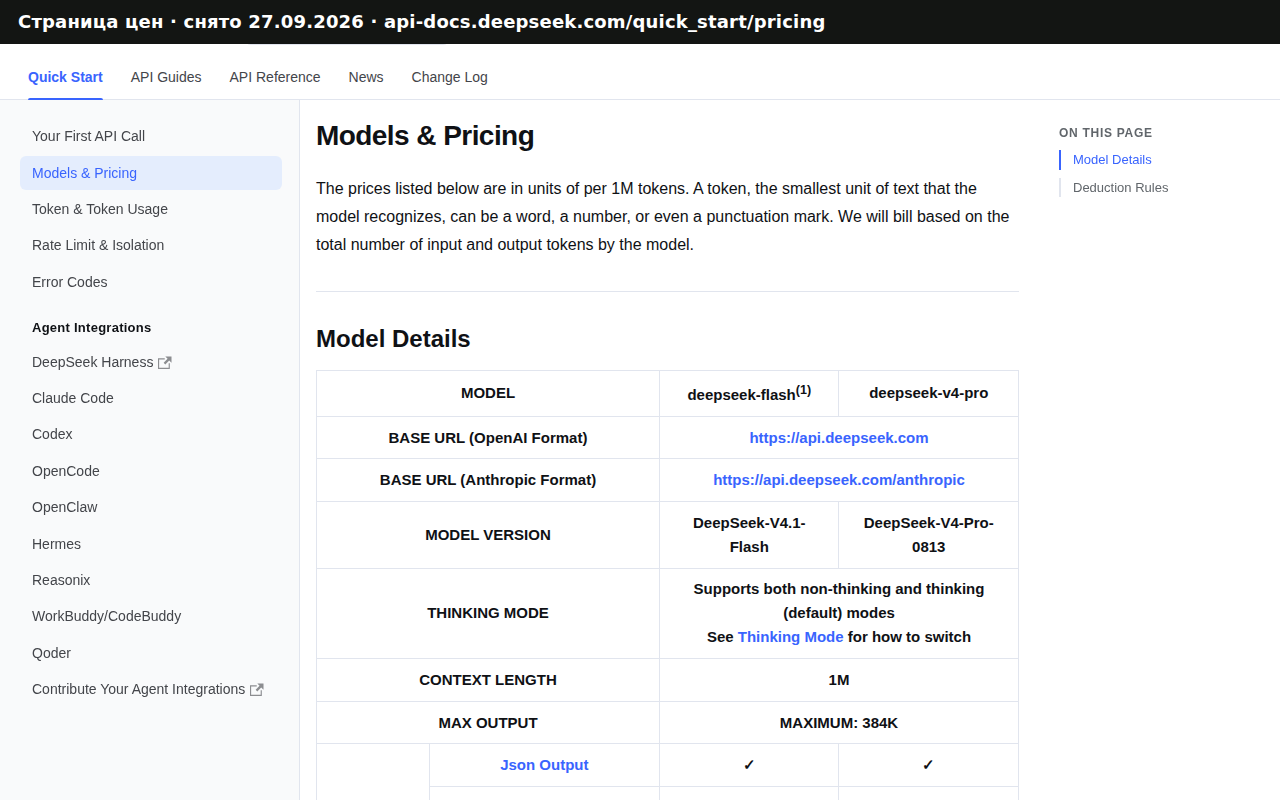Screen dimensions: 1280x800
Task: Go to the News tab
Action: point(366,77)
